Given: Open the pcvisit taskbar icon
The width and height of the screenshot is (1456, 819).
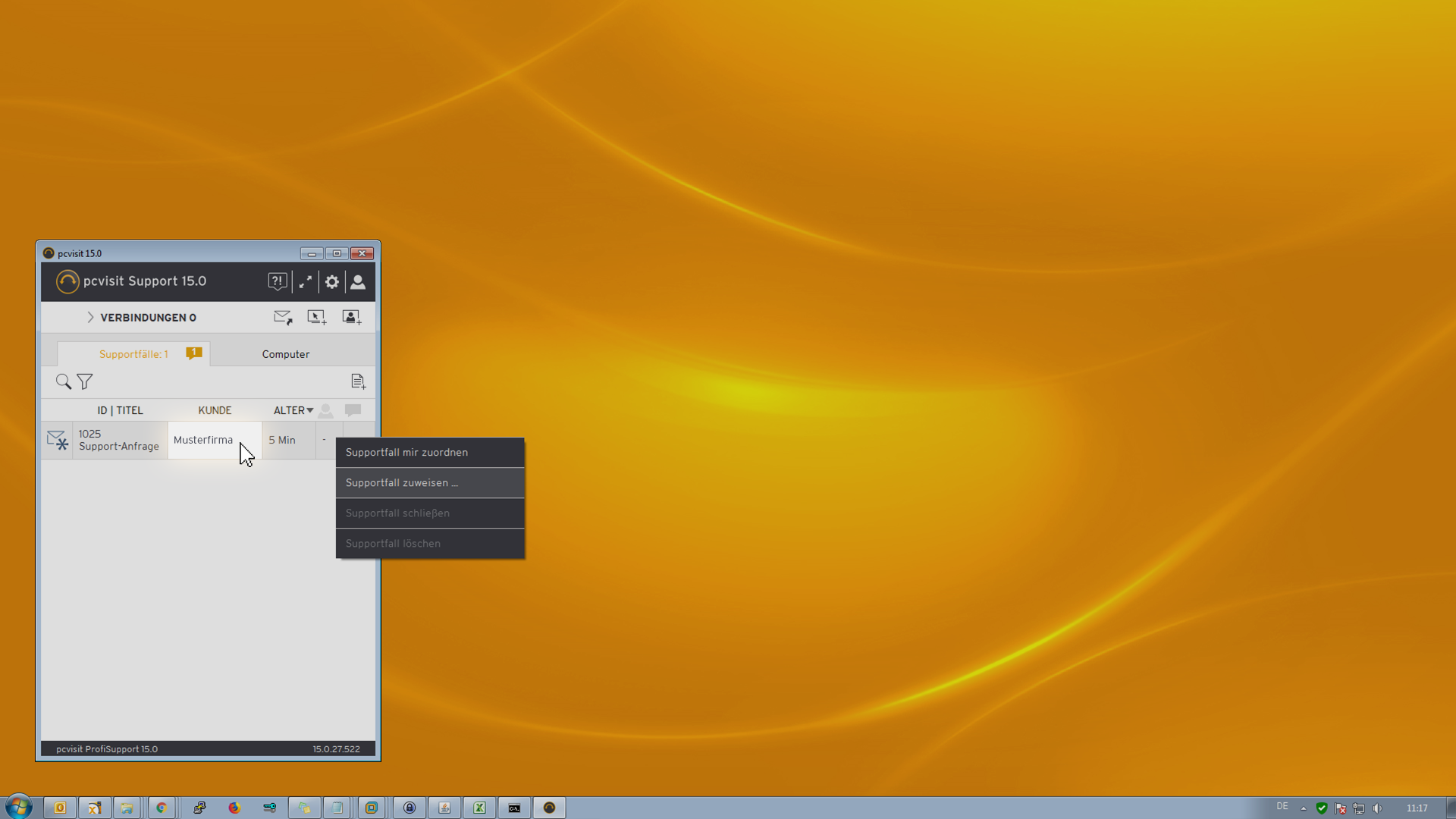Looking at the screenshot, I should coord(550,808).
